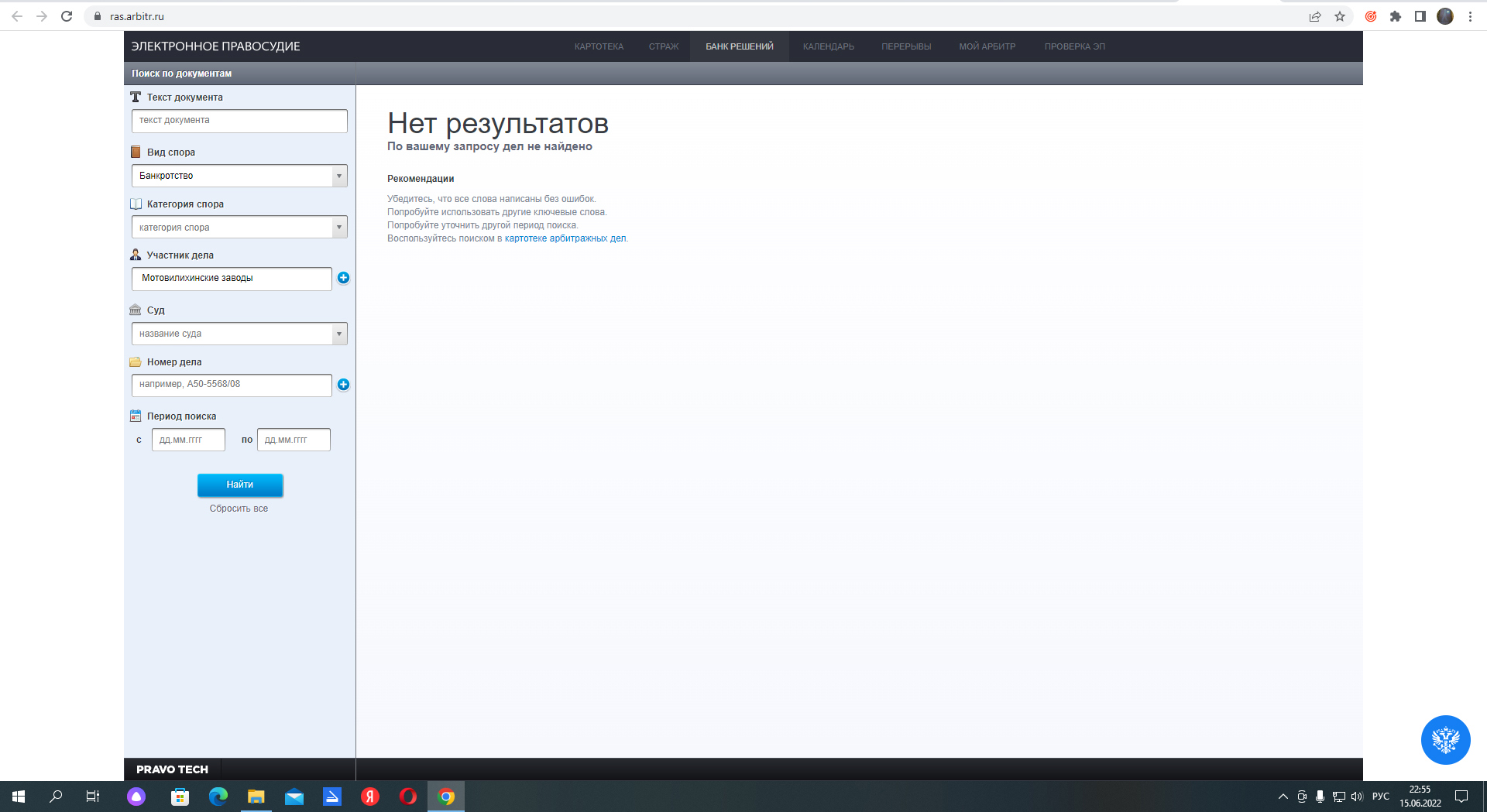1487x812 pixels.
Task: Click the share page icon in address bar
Action: [1315, 16]
